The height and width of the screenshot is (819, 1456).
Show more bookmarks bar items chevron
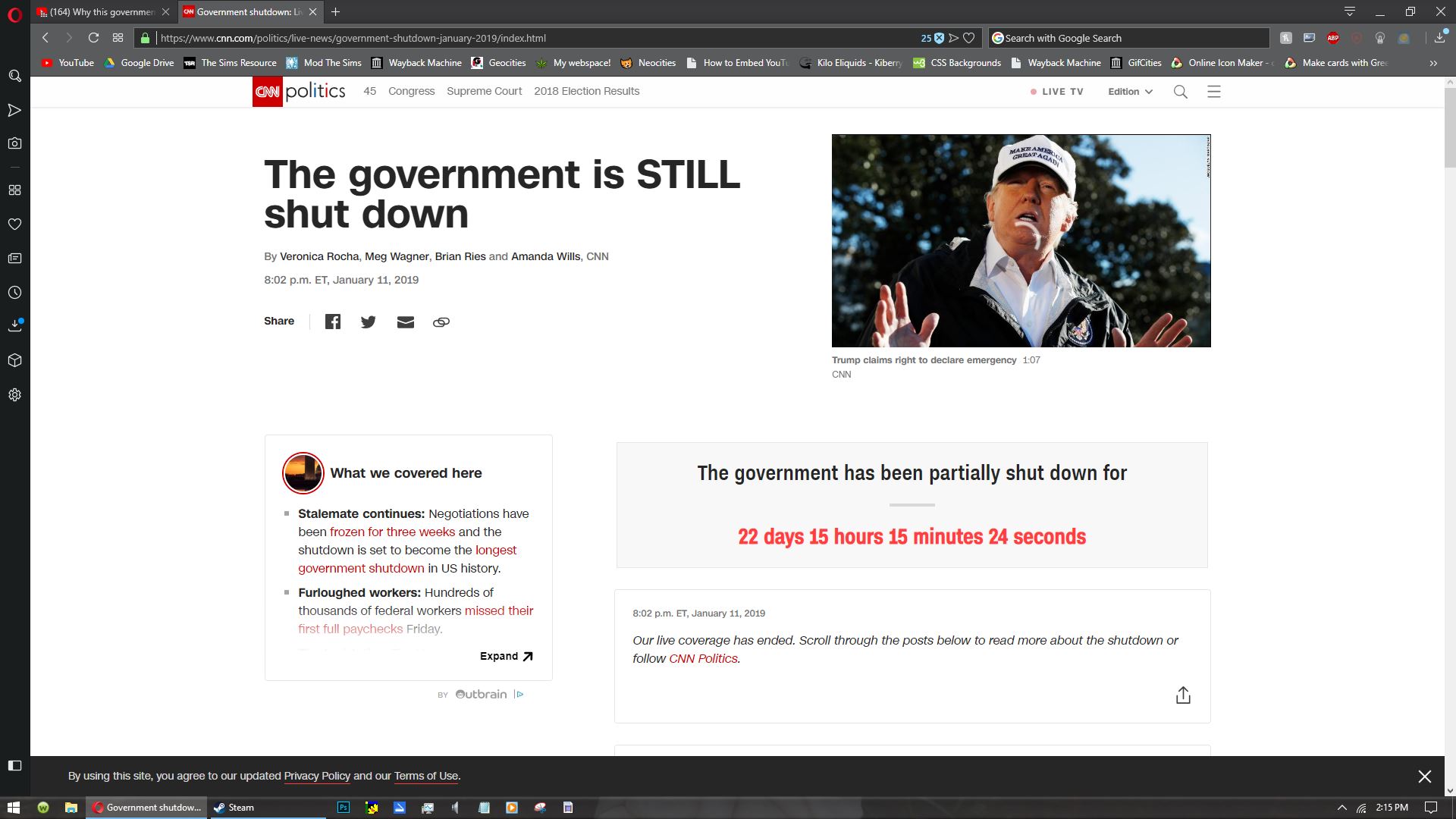click(1433, 63)
